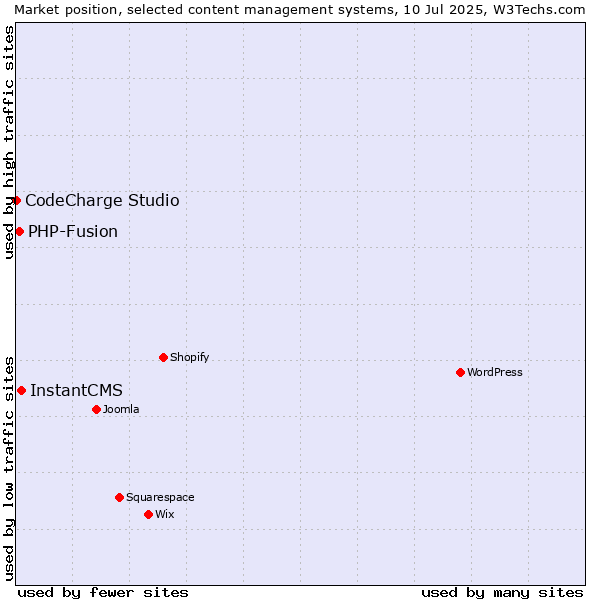Click the 'used by fewer sites' axis label

point(103,593)
